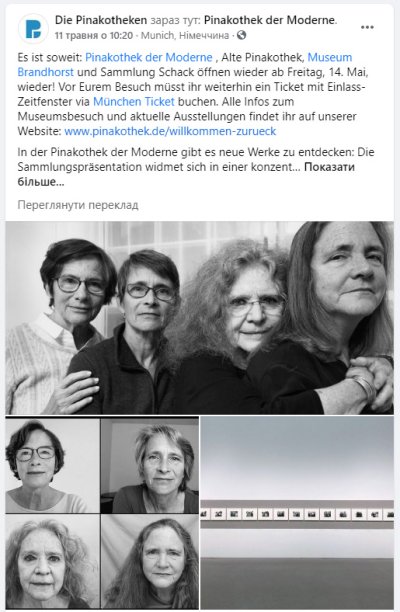This screenshot has height=612, width=400.
Task: Open the Munich, Німеччина location link
Action: point(185,36)
